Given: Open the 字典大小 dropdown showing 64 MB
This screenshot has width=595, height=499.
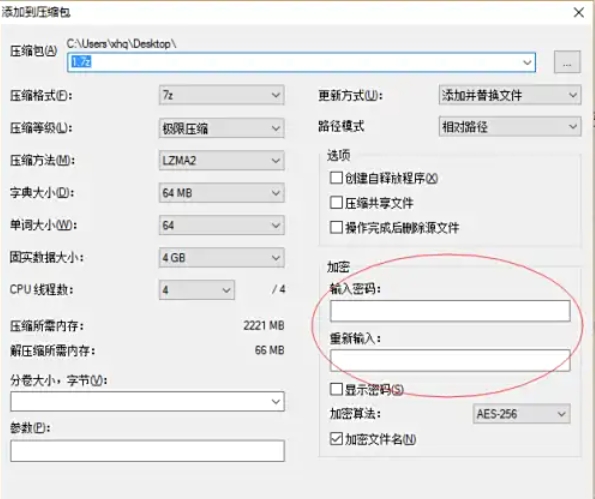Looking at the screenshot, I should click(222, 193).
